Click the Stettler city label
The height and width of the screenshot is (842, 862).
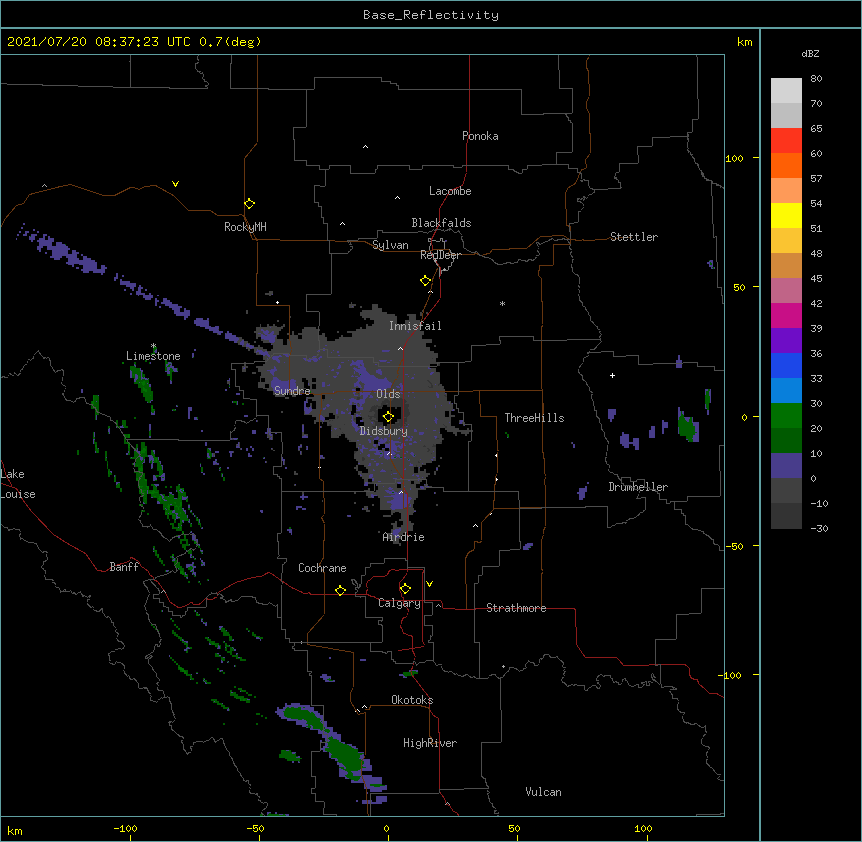(634, 237)
